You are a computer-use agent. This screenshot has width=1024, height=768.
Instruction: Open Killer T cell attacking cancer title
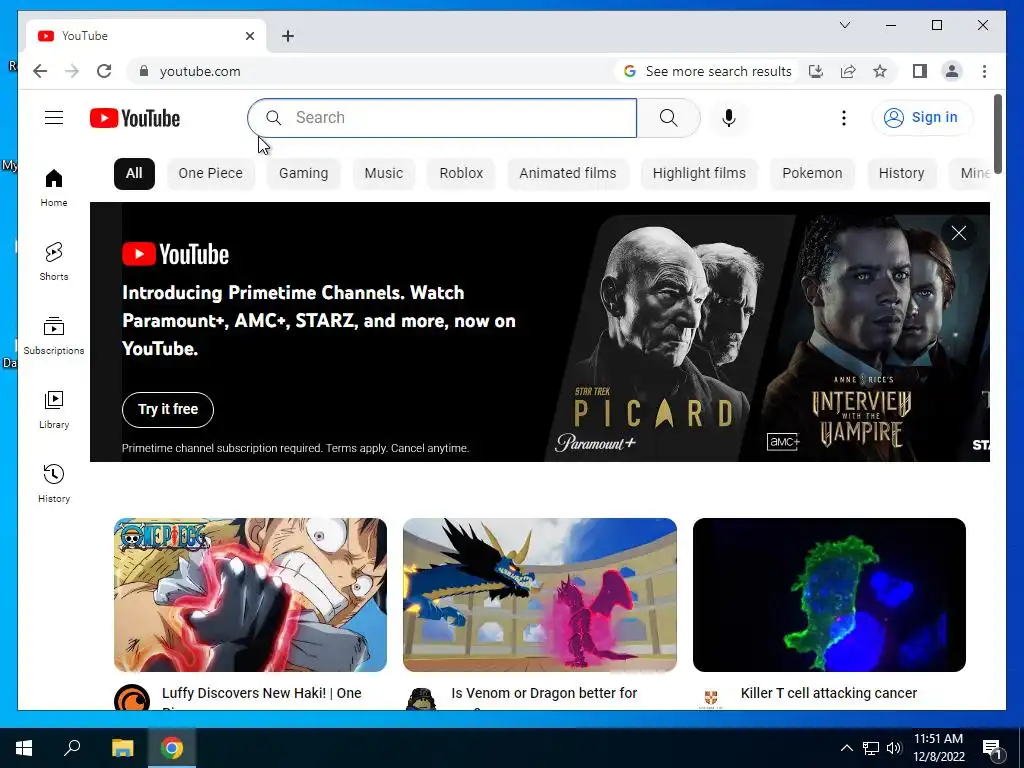(829, 694)
